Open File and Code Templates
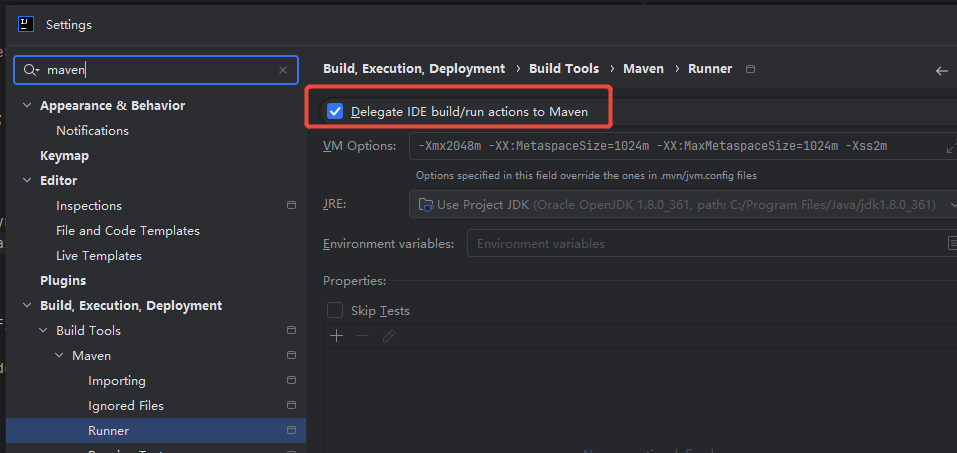The width and height of the screenshot is (957, 453). coord(128,231)
